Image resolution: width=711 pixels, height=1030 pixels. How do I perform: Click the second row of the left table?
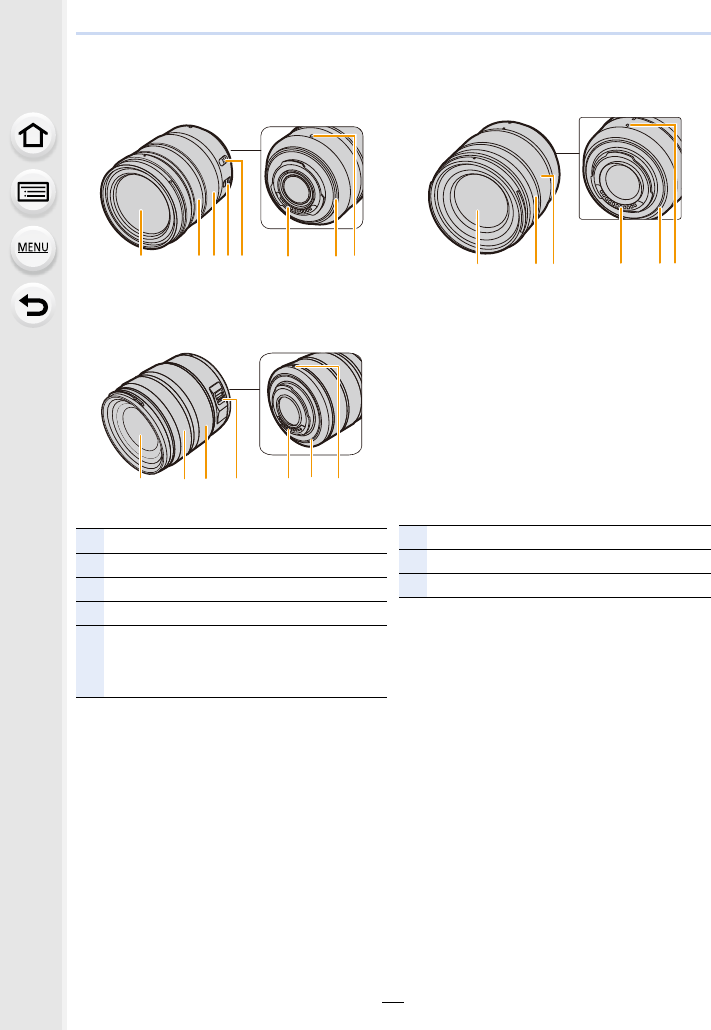tap(231, 566)
